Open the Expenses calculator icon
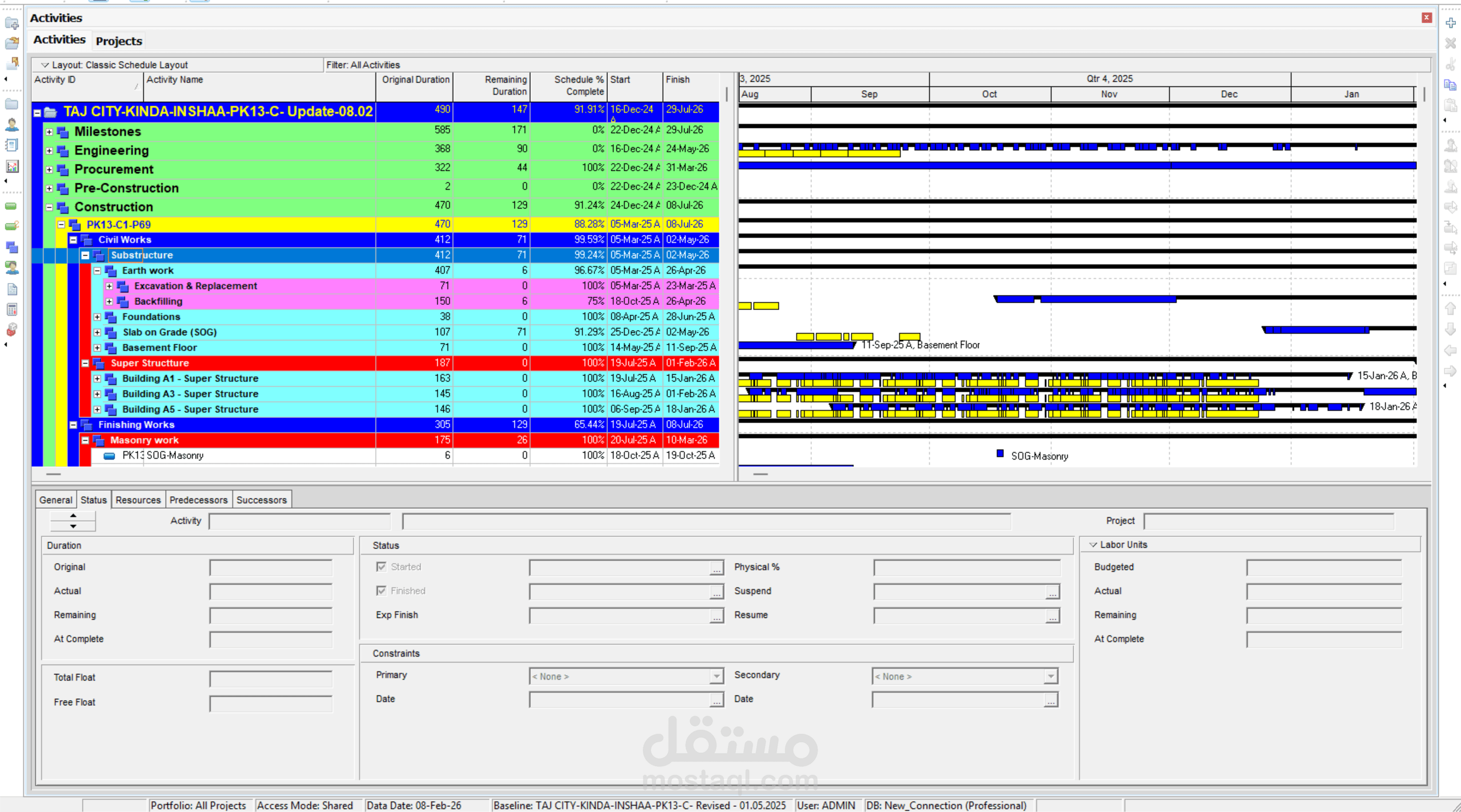 [x=11, y=309]
